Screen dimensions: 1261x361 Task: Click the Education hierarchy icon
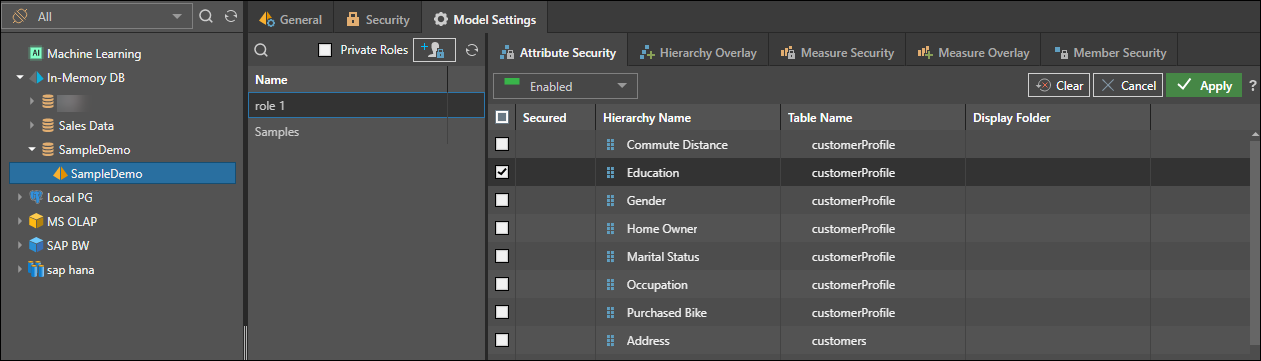tap(610, 173)
